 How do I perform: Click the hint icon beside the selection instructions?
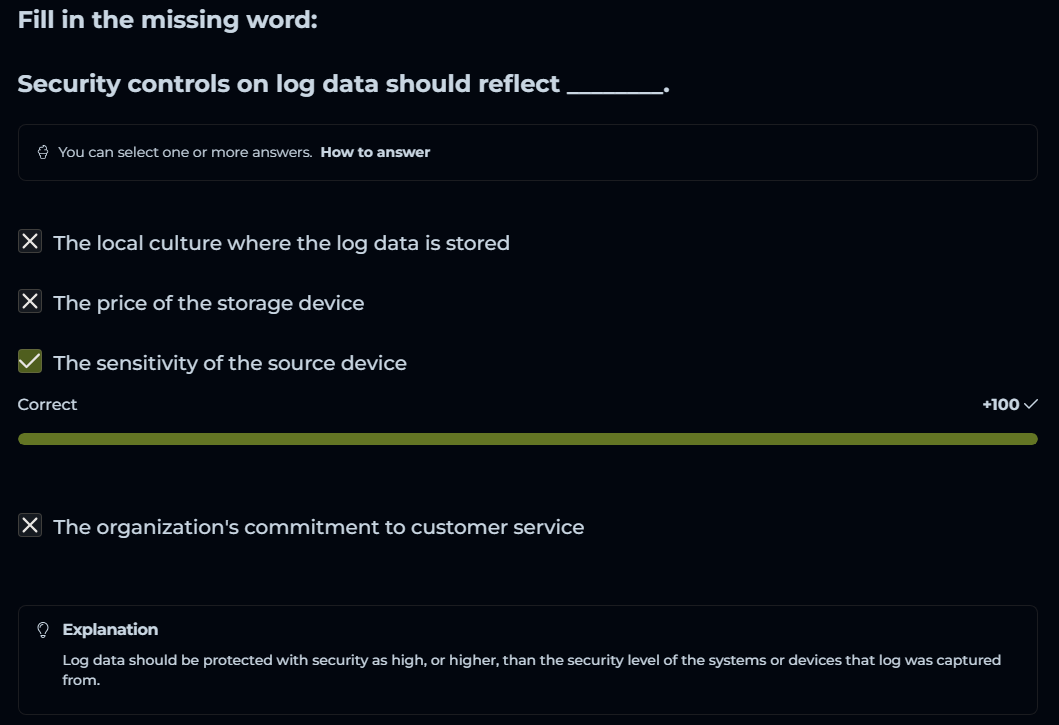tap(43, 153)
